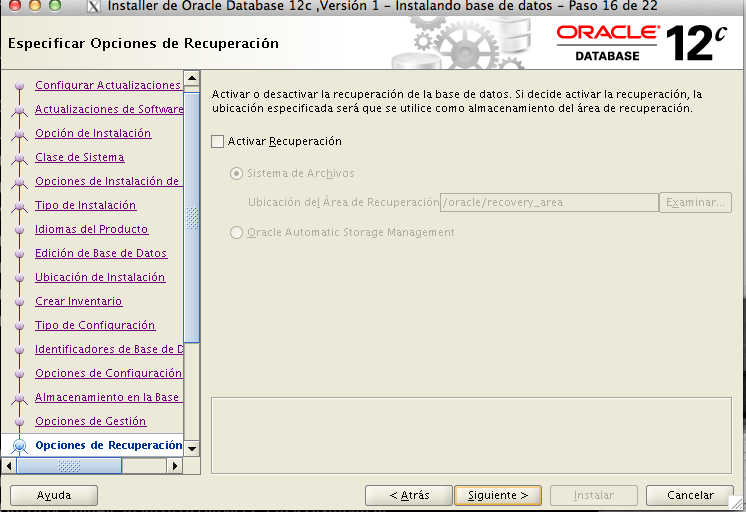The height and width of the screenshot is (512, 746).
Task: Click the vertical scrollbar thumb of steps list
Action: [192, 217]
